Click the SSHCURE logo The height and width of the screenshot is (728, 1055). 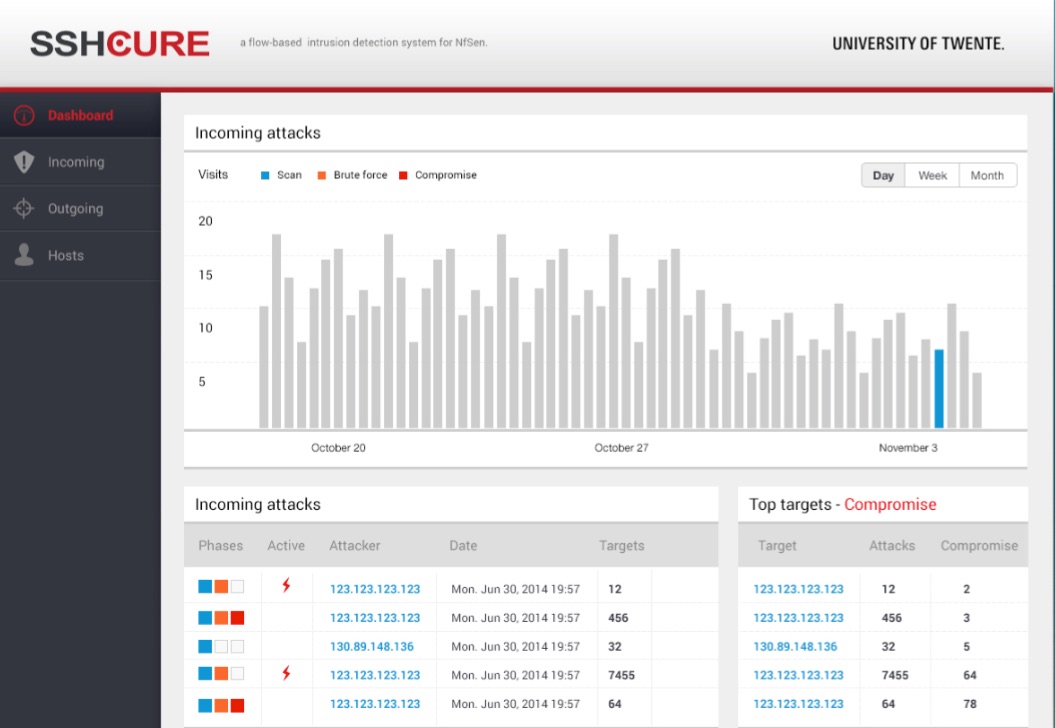tap(120, 44)
